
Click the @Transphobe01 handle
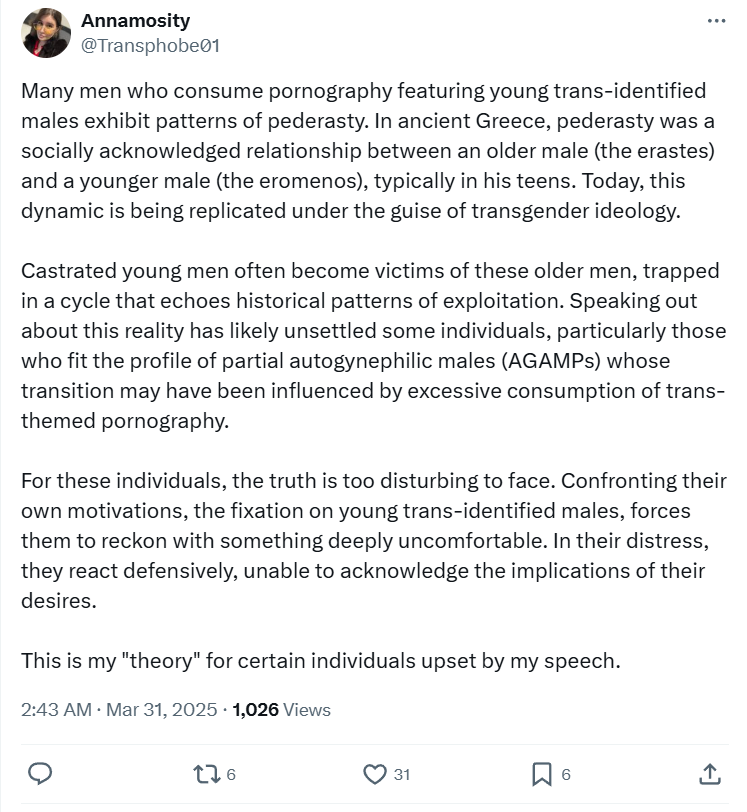coord(150,45)
